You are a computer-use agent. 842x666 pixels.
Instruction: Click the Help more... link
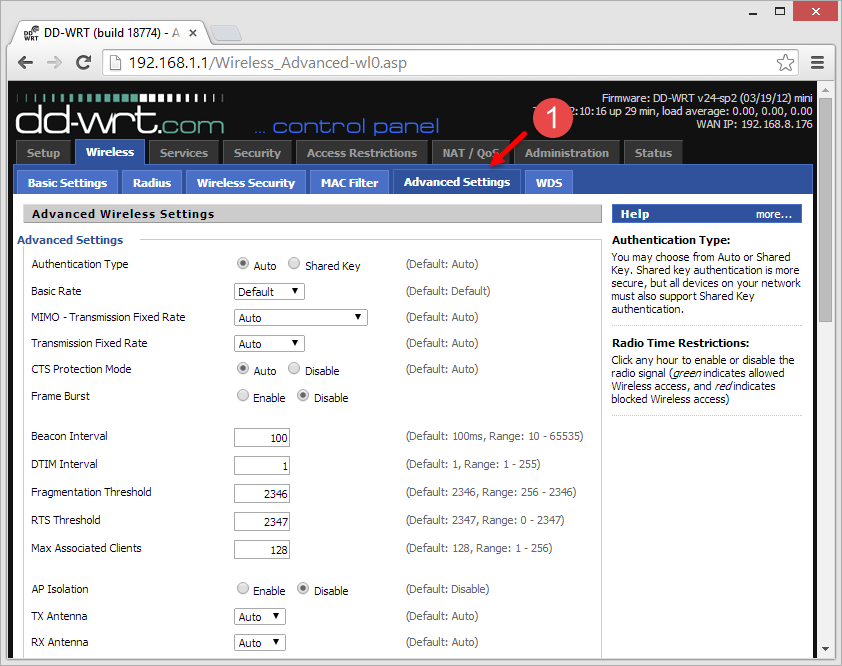[x=774, y=214]
